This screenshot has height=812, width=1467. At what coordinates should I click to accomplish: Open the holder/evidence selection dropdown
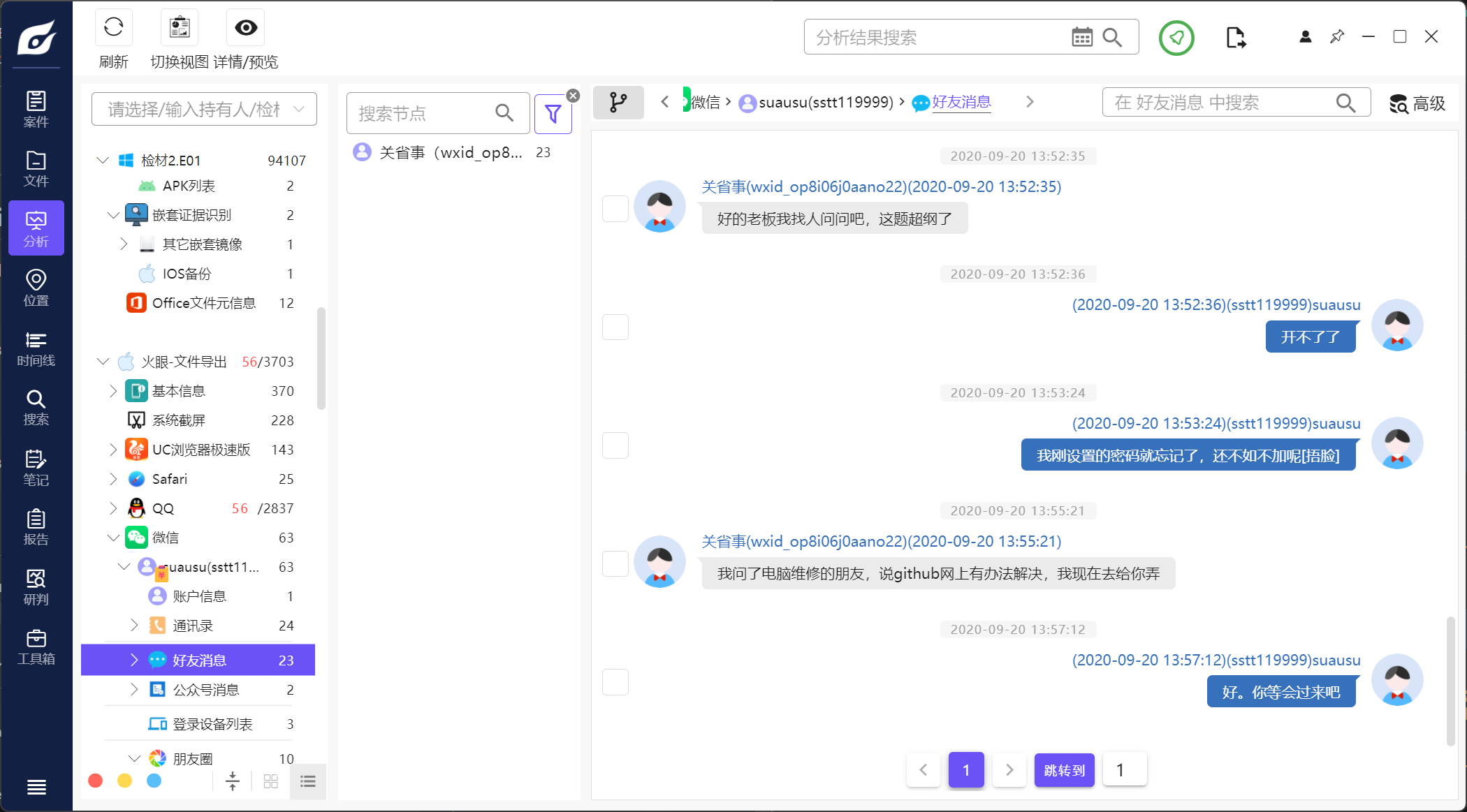(204, 110)
